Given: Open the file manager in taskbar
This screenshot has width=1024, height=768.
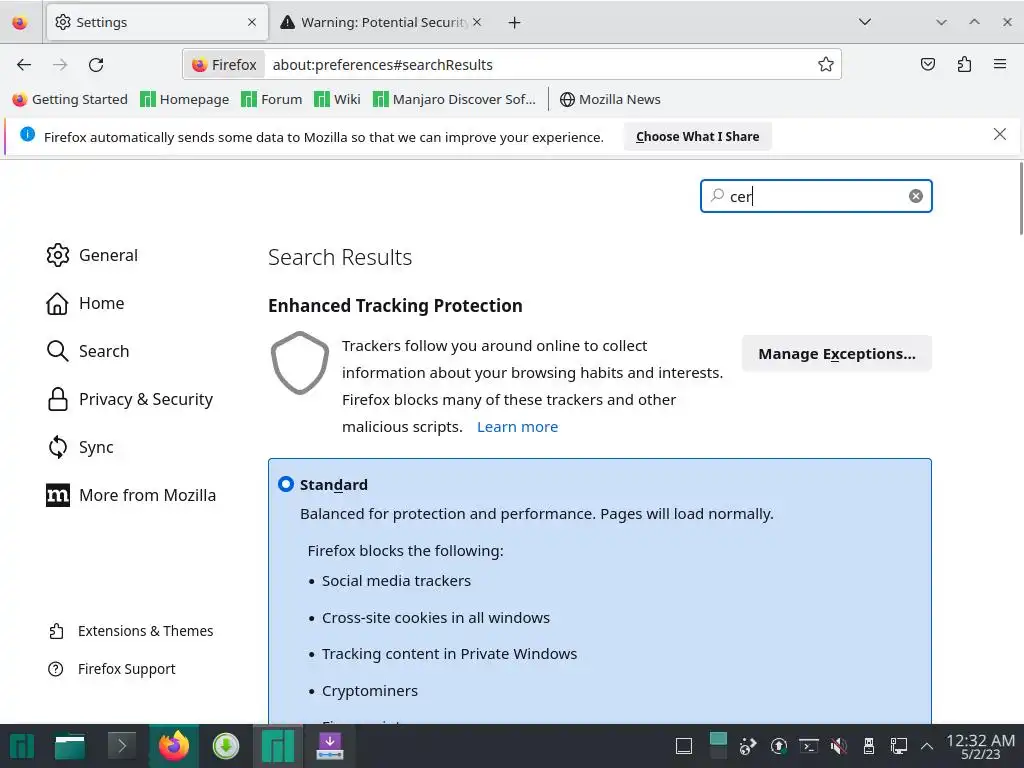Looking at the screenshot, I should (x=70, y=746).
